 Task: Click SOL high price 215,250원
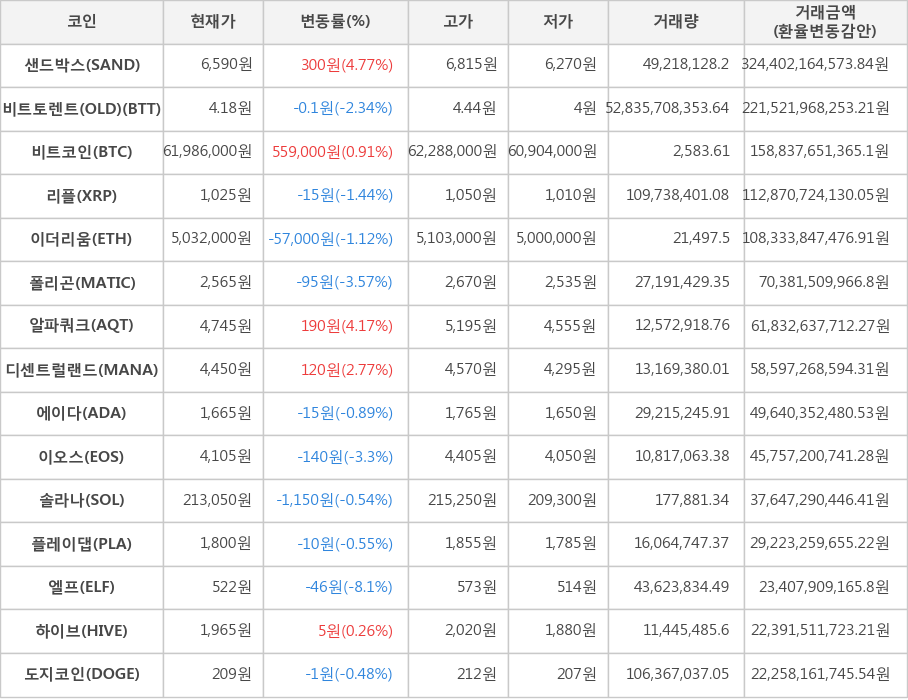click(463, 499)
